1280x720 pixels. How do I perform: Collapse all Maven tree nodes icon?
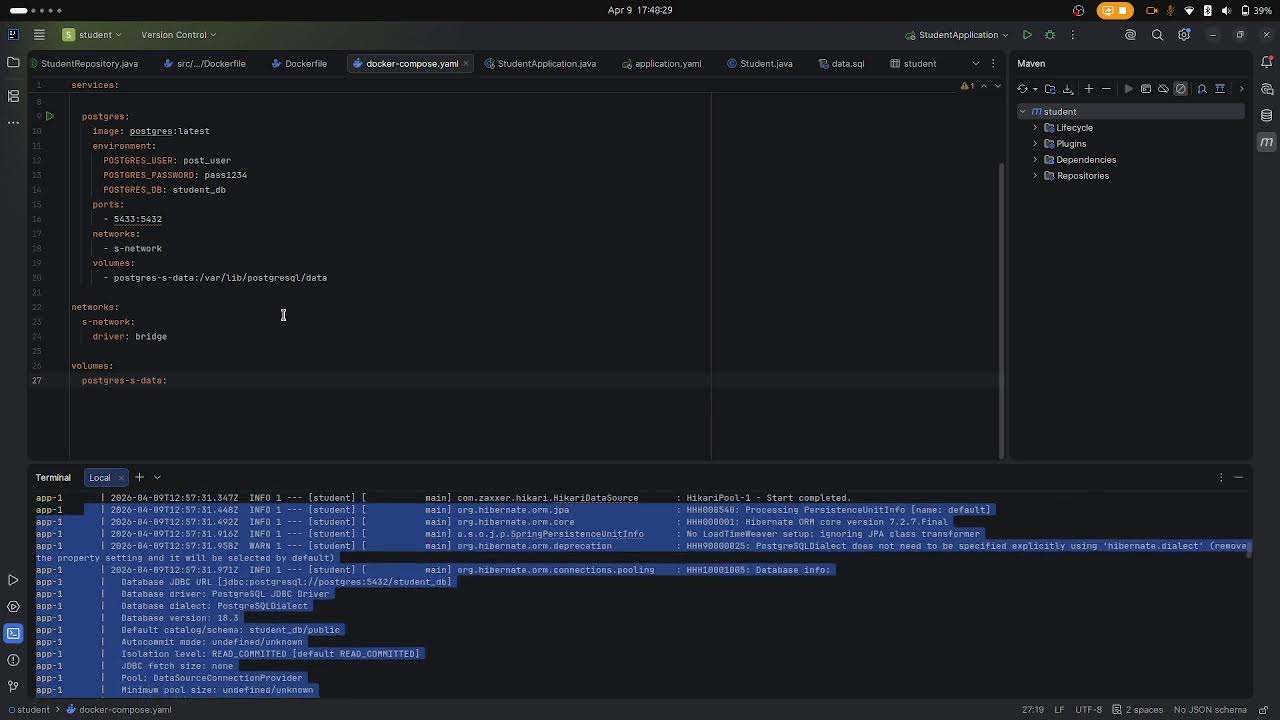(1220, 89)
